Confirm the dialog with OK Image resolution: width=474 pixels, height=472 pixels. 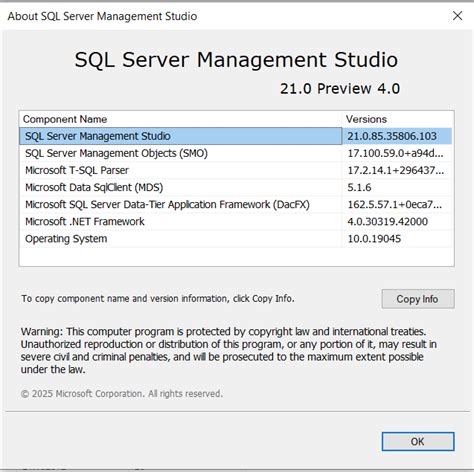[x=418, y=441]
